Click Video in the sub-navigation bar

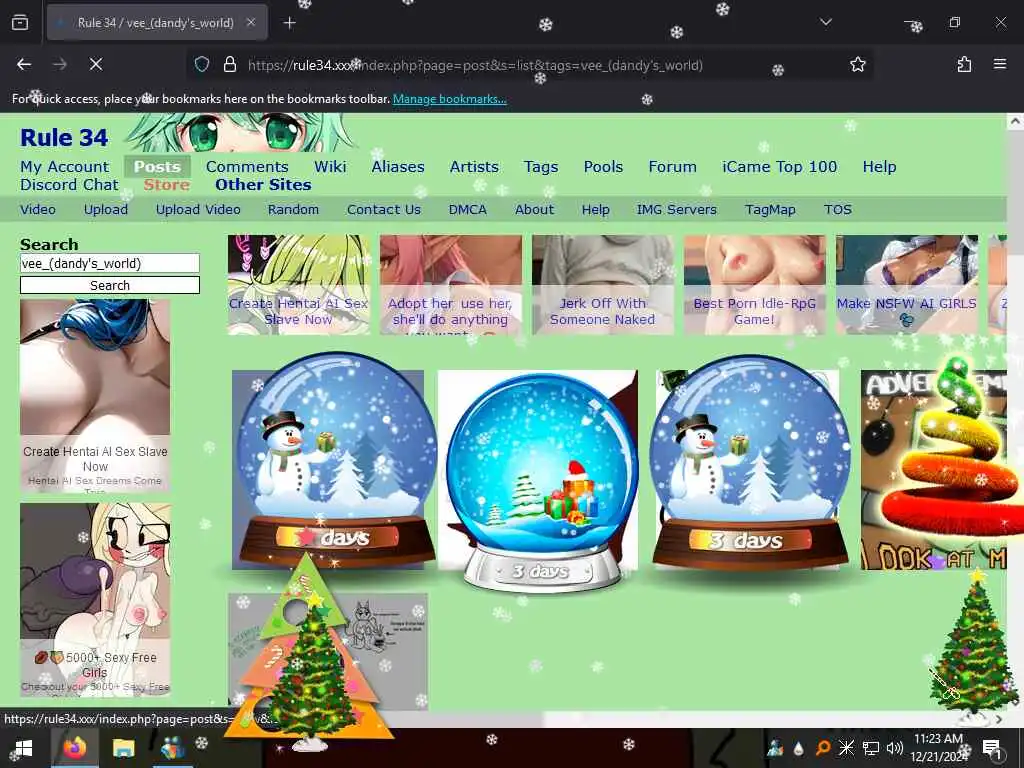pyautogui.click(x=38, y=210)
